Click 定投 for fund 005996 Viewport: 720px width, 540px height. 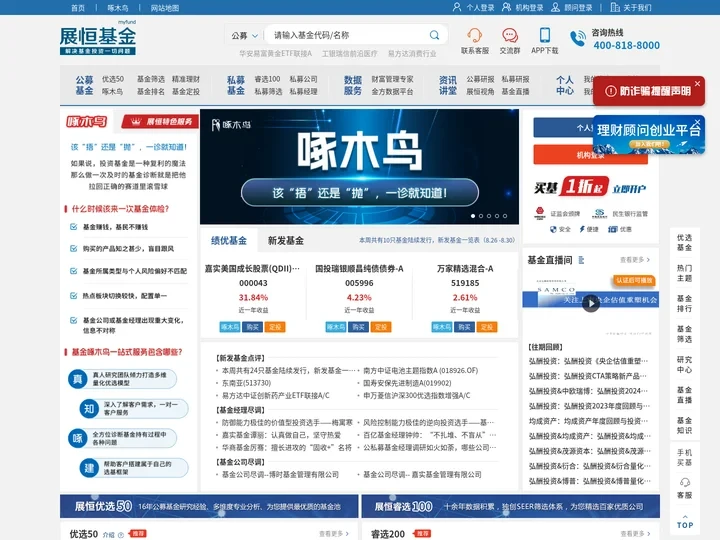click(381, 327)
